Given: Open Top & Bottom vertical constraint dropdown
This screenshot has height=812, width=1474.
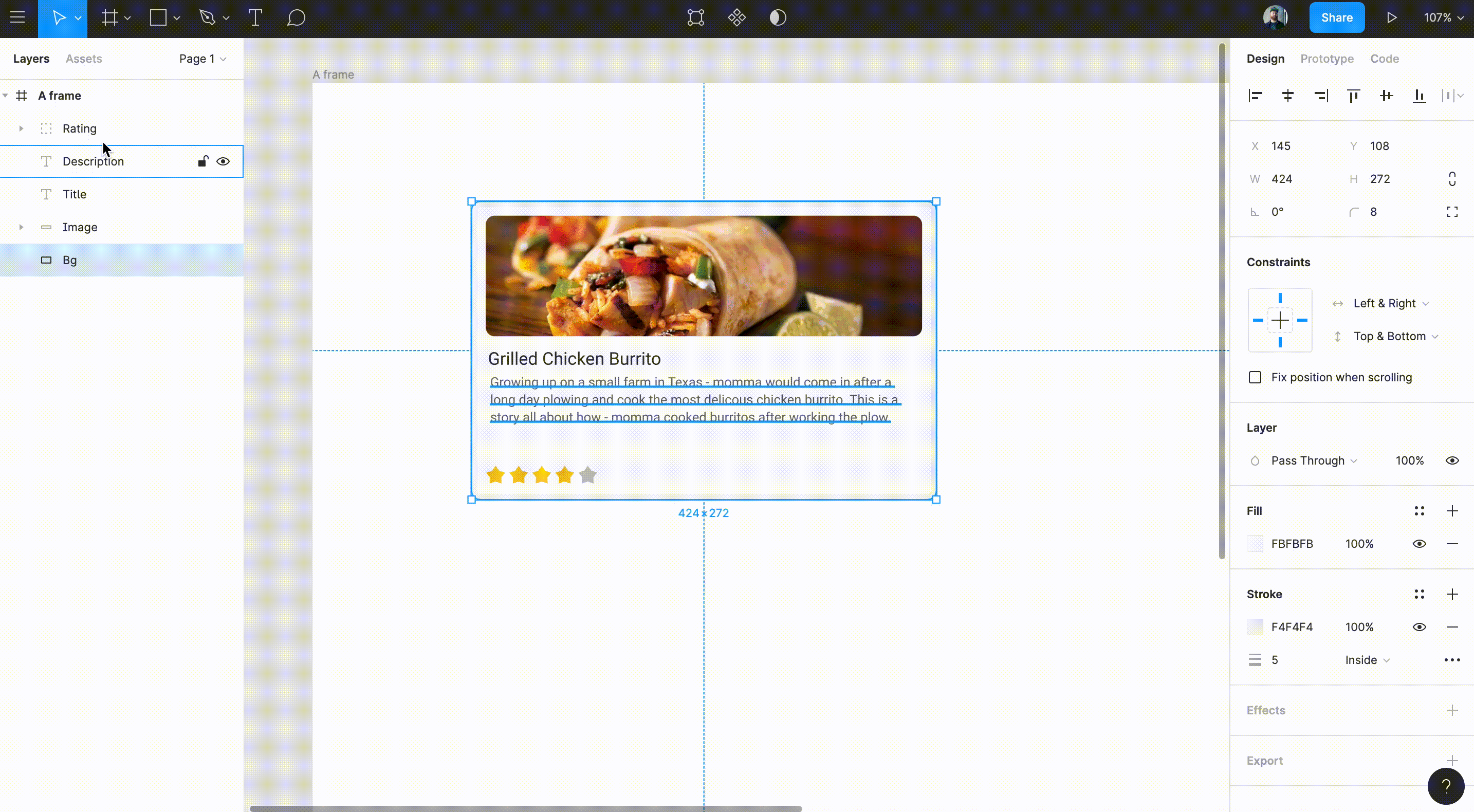Looking at the screenshot, I should (x=1395, y=337).
